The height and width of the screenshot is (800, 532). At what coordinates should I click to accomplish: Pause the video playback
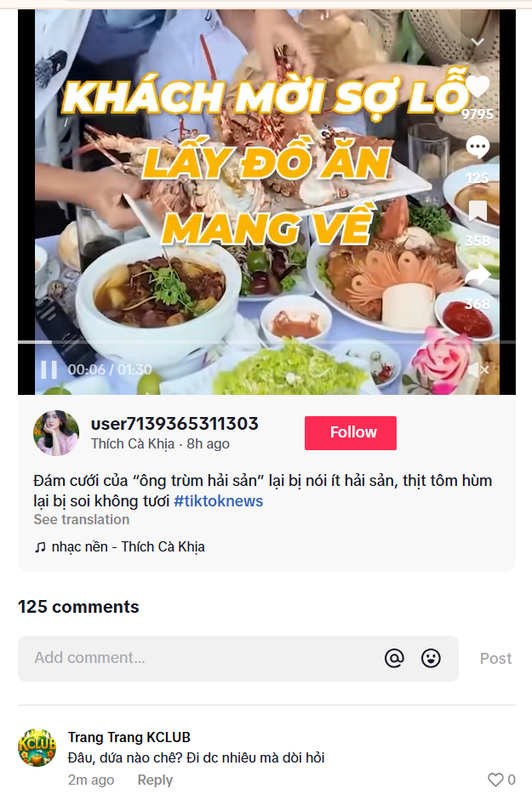coord(49,369)
